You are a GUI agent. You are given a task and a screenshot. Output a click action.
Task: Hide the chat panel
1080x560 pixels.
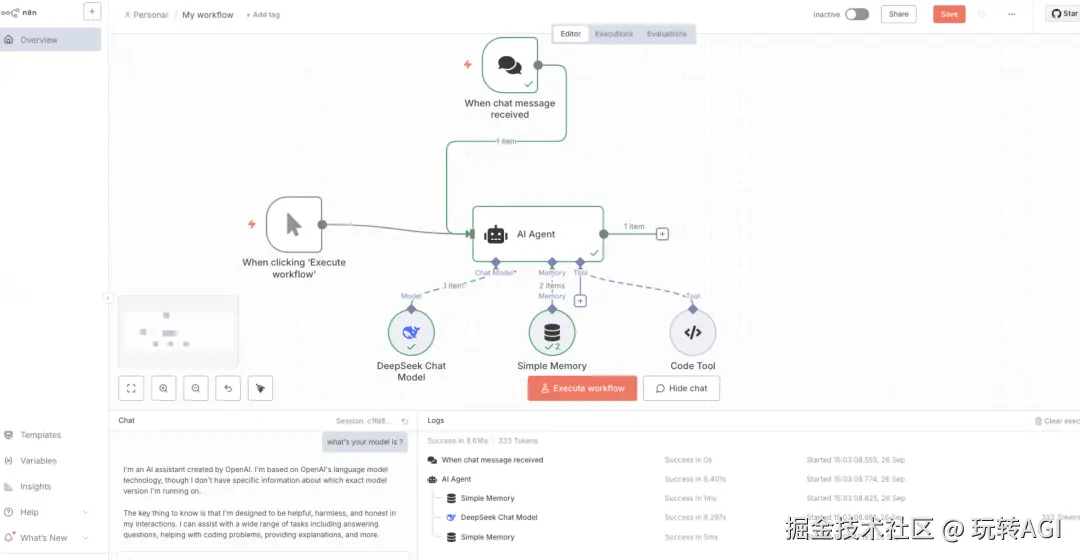pos(681,388)
